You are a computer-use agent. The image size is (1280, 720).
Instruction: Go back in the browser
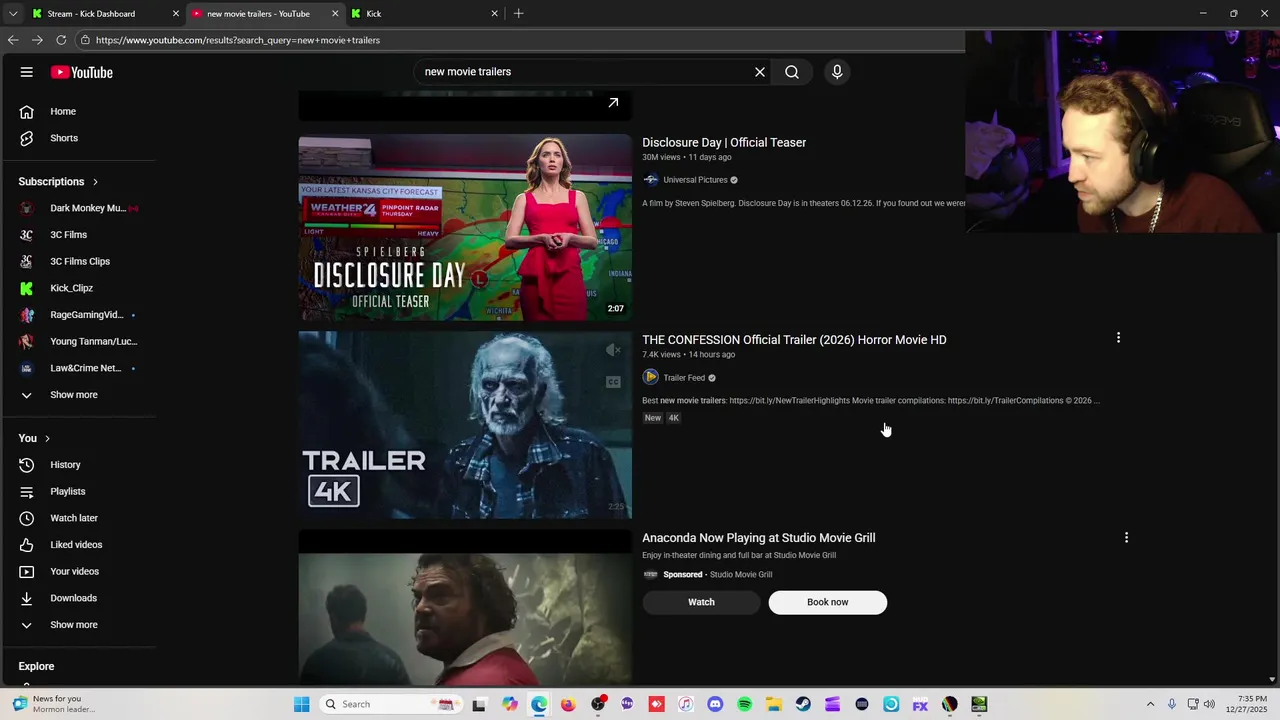click(13, 40)
